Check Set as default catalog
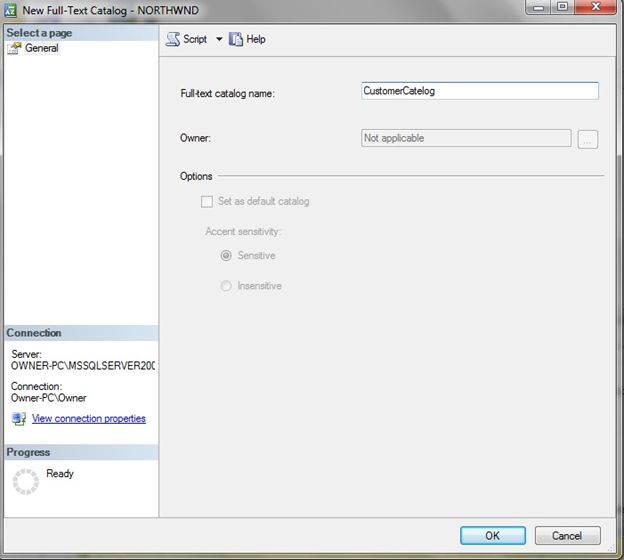The height and width of the screenshot is (560, 624). click(x=207, y=201)
